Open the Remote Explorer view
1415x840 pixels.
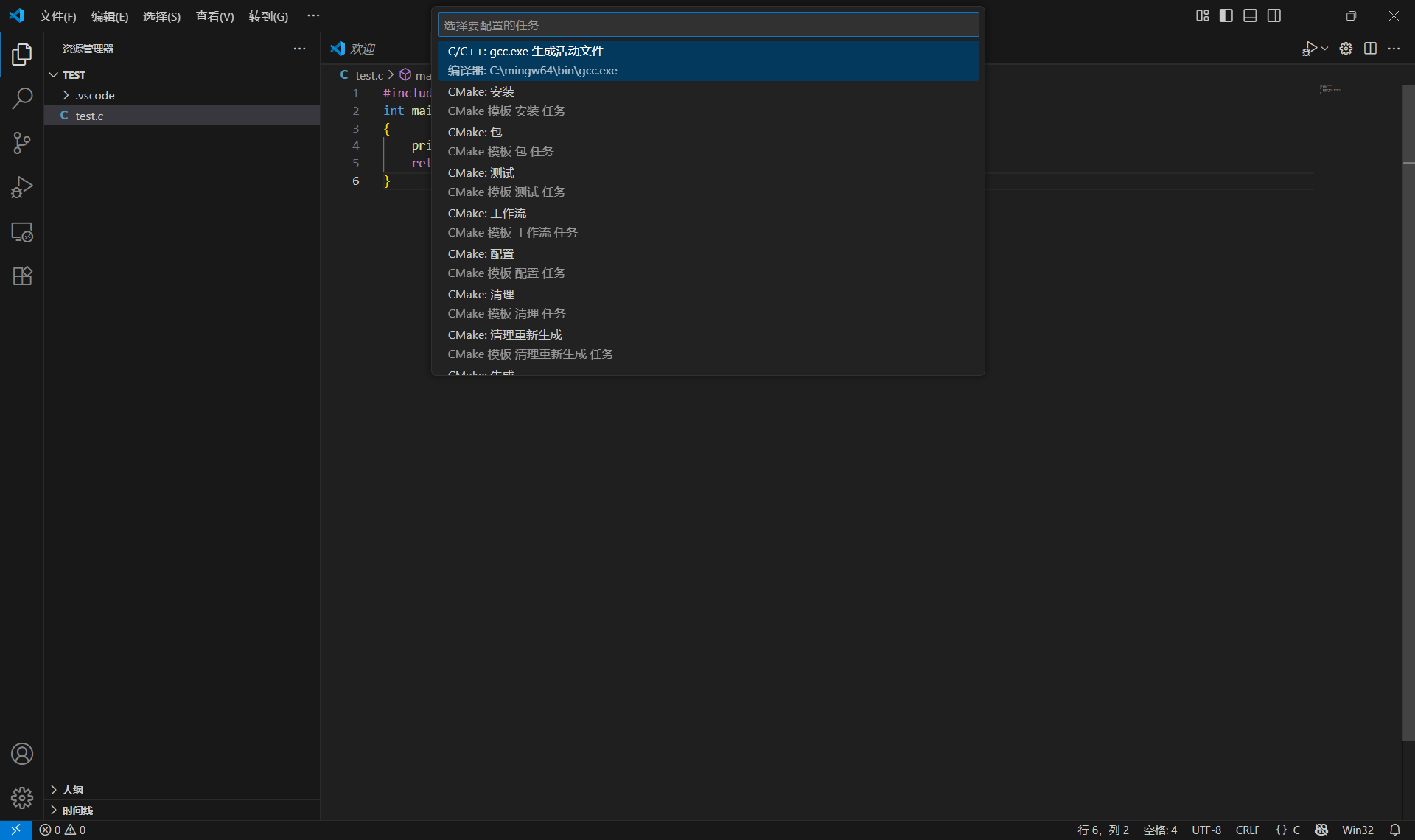(x=22, y=232)
